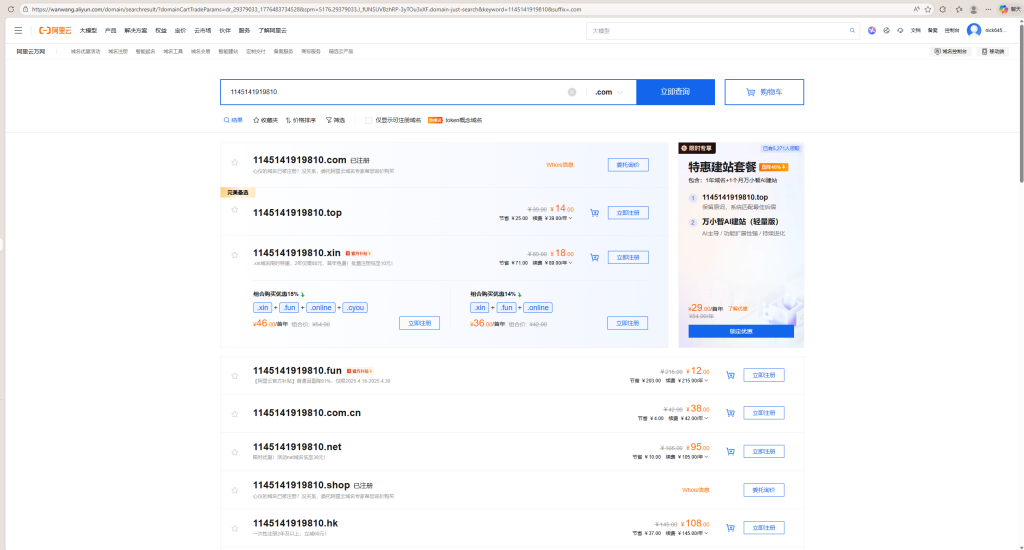1024x550 pixels.
Task: Open the 价格排序 sort option
Action: [x=301, y=120]
